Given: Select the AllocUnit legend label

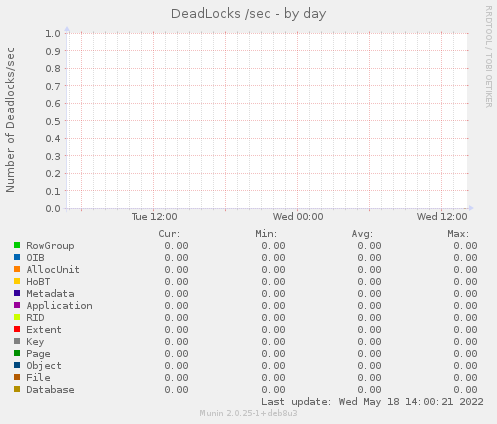Looking at the screenshot, I should pos(53,270).
